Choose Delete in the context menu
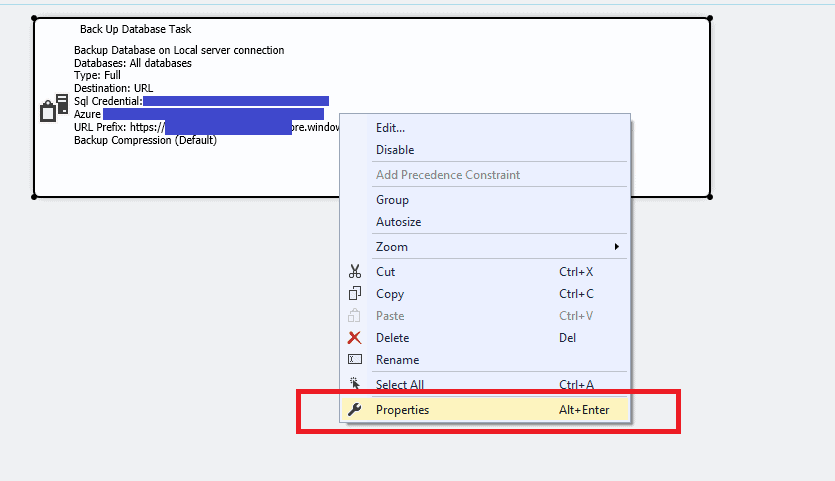The width and height of the screenshot is (835, 481). point(485,338)
